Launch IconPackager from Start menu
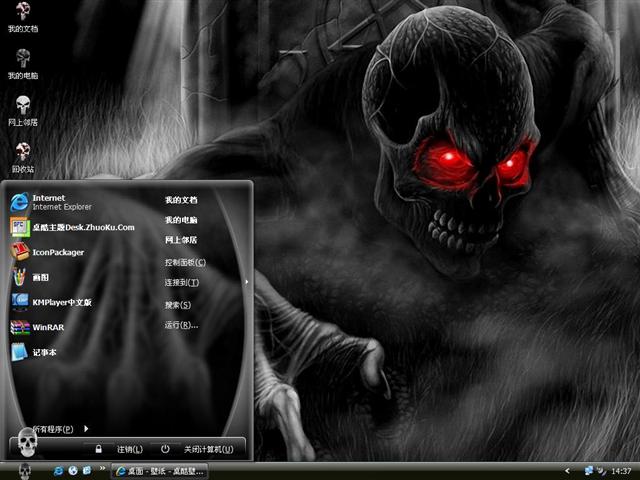 click(47, 252)
